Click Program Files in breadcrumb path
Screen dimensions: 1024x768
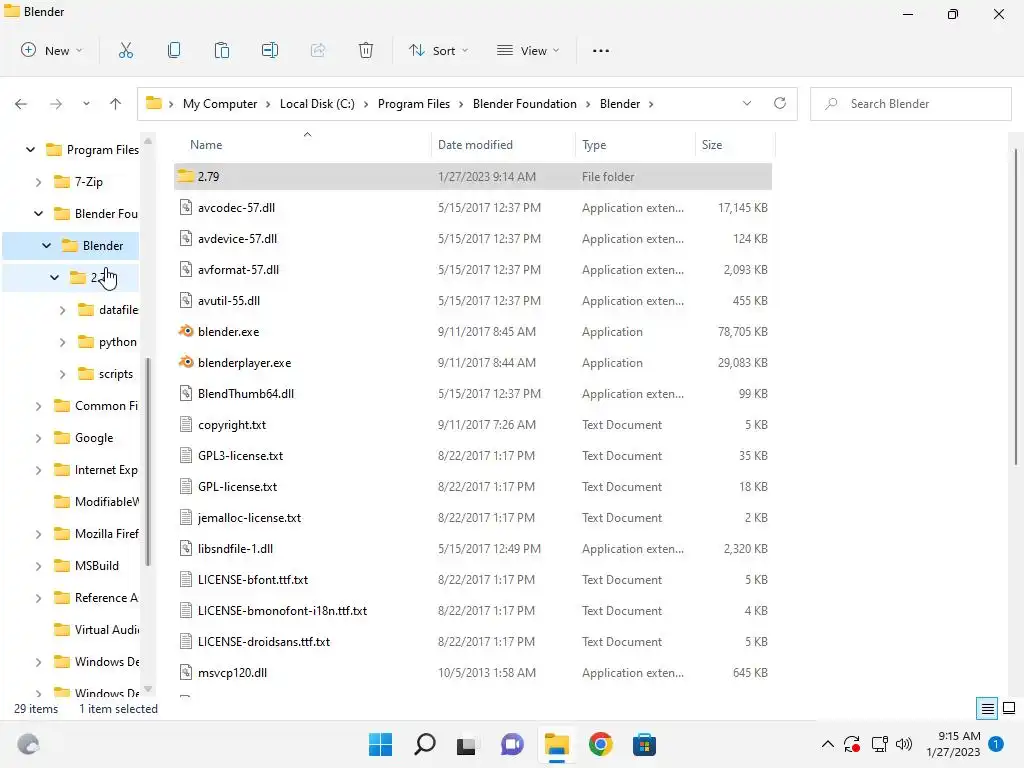click(x=414, y=104)
